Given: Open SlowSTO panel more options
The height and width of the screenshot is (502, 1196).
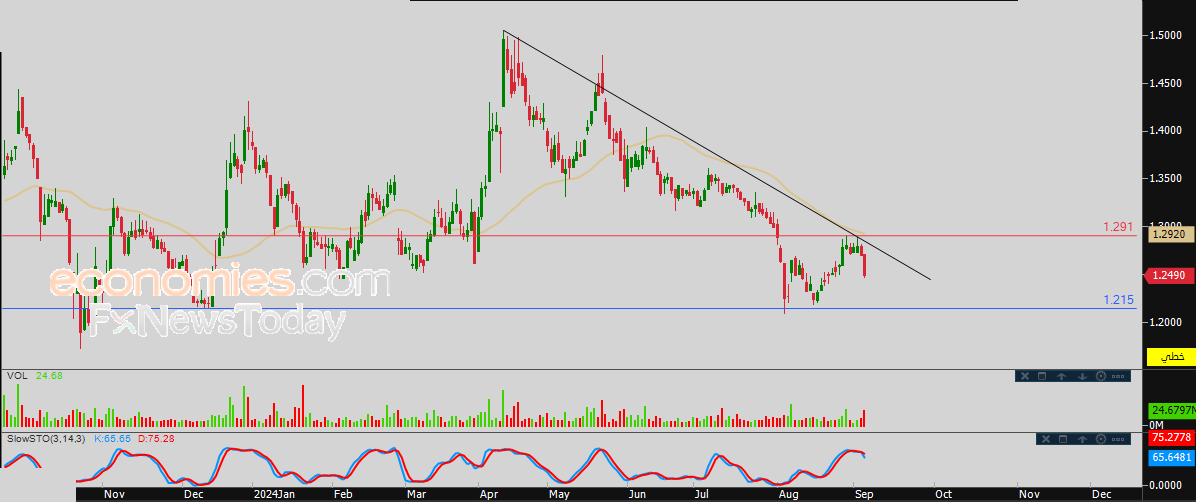Looking at the screenshot, I should [1118, 439].
